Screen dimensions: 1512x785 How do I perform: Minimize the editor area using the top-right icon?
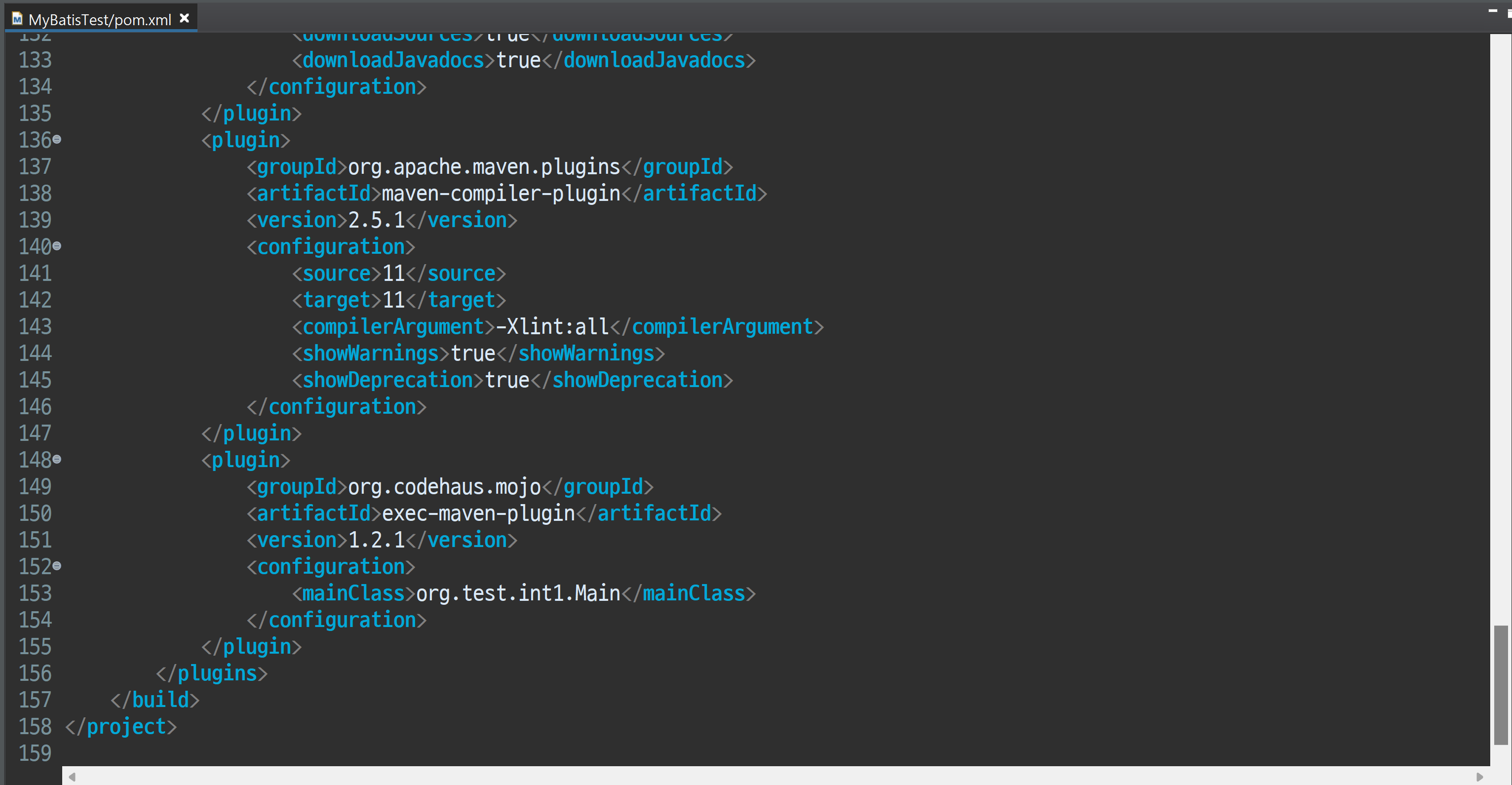[x=1493, y=10]
